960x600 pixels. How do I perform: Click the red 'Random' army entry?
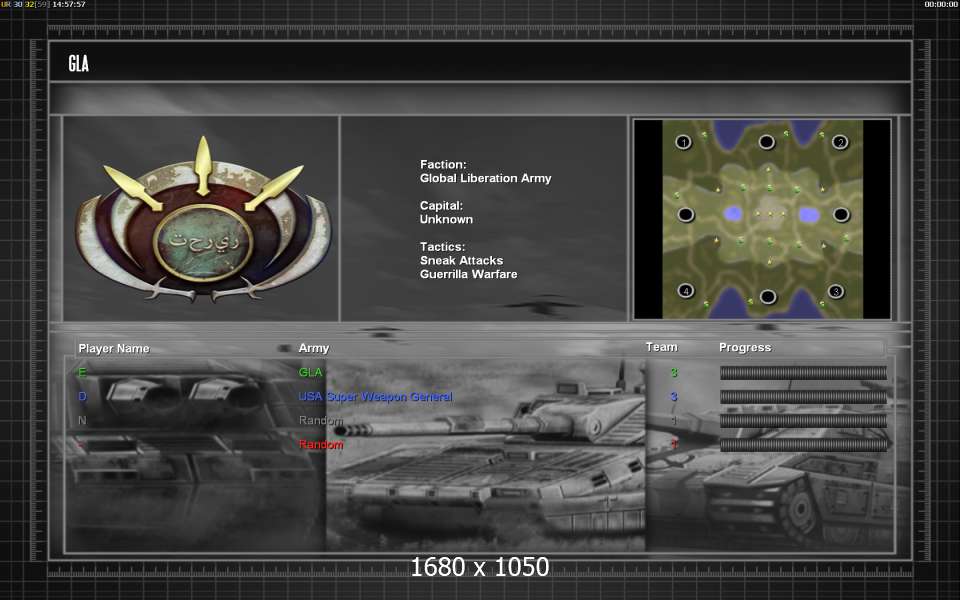coord(321,444)
